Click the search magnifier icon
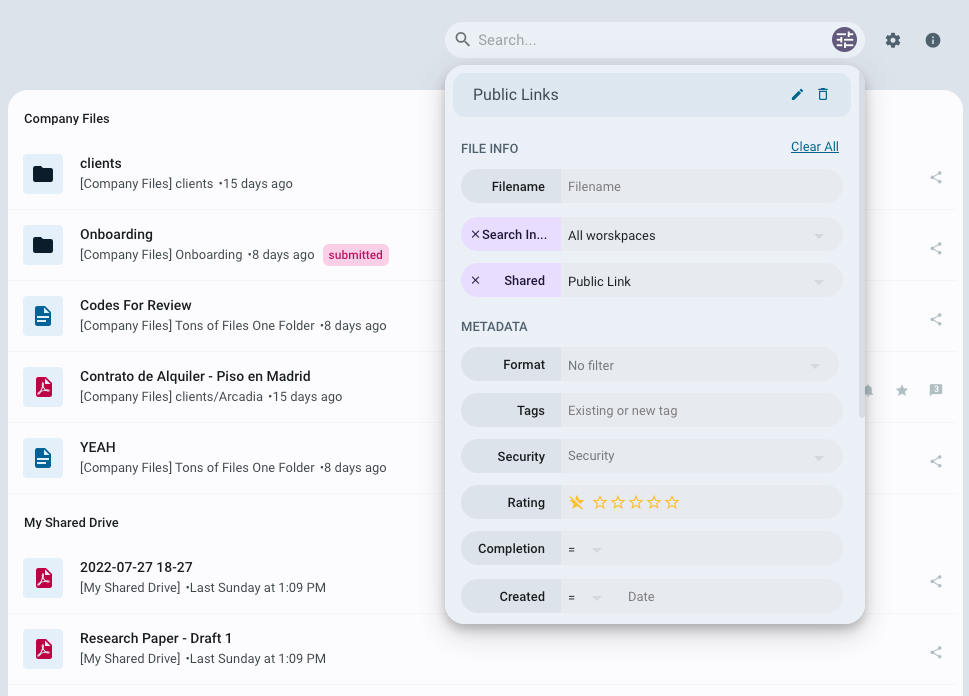Screen dimensions: 969x696 pos(462,40)
